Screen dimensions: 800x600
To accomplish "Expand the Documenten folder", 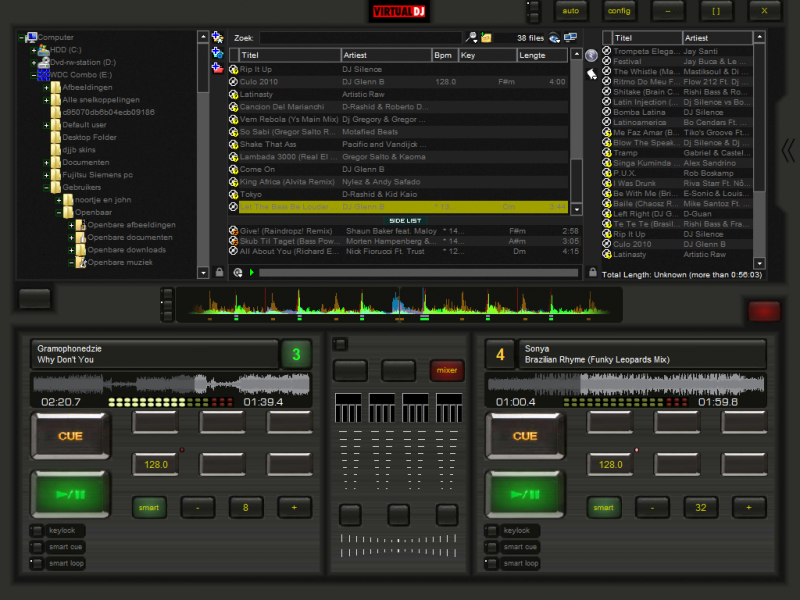I will coord(46,162).
